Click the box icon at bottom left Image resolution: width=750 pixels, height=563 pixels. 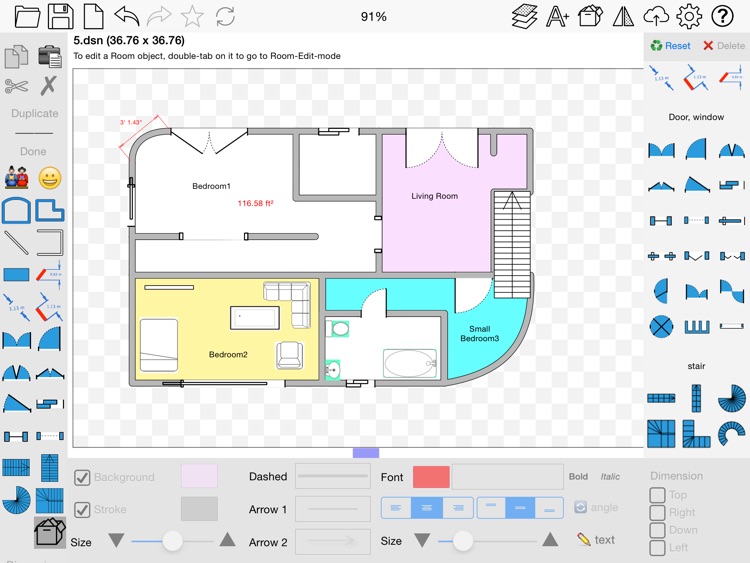[50, 532]
